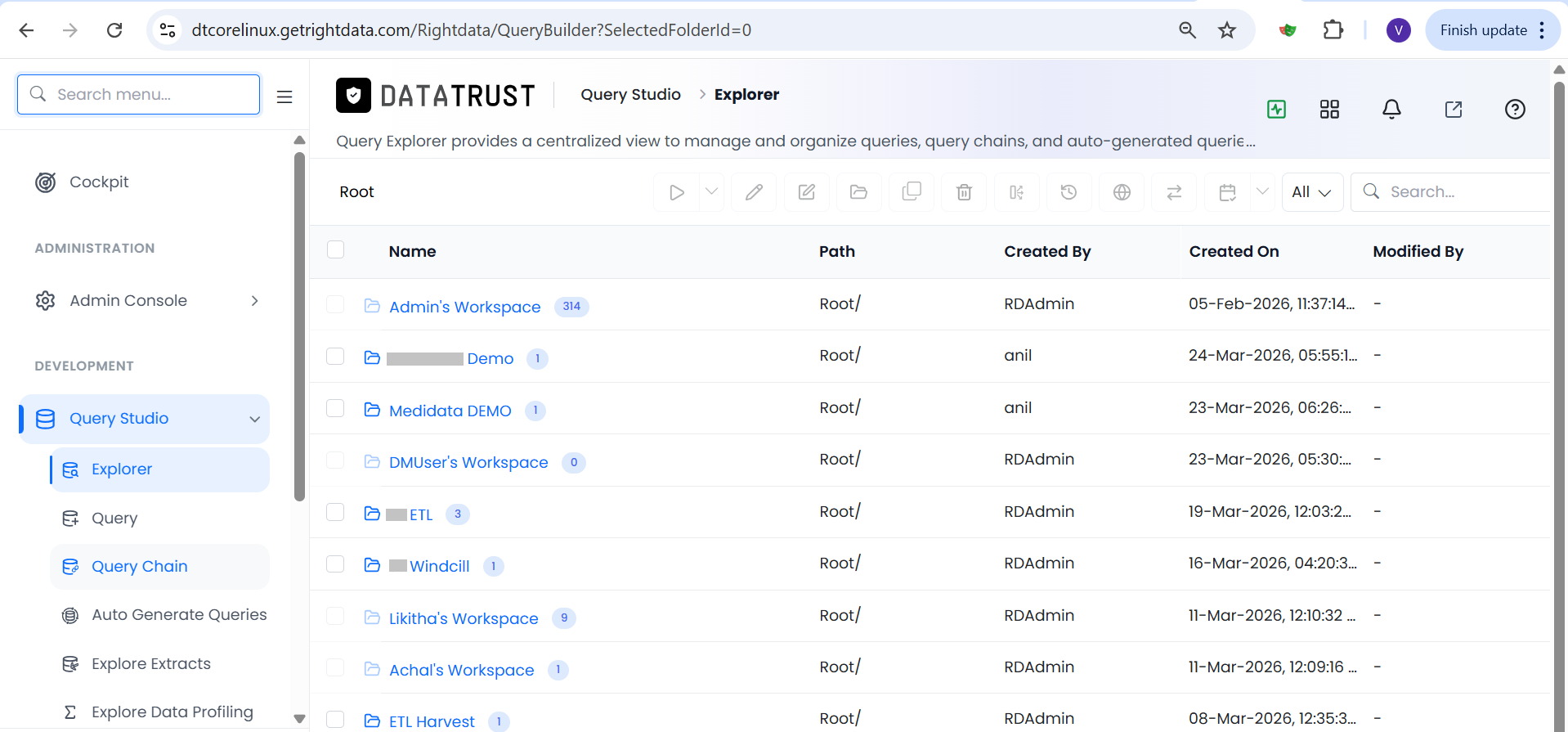Click the Run (play) toolbar icon
The image size is (1568, 732).
(677, 192)
